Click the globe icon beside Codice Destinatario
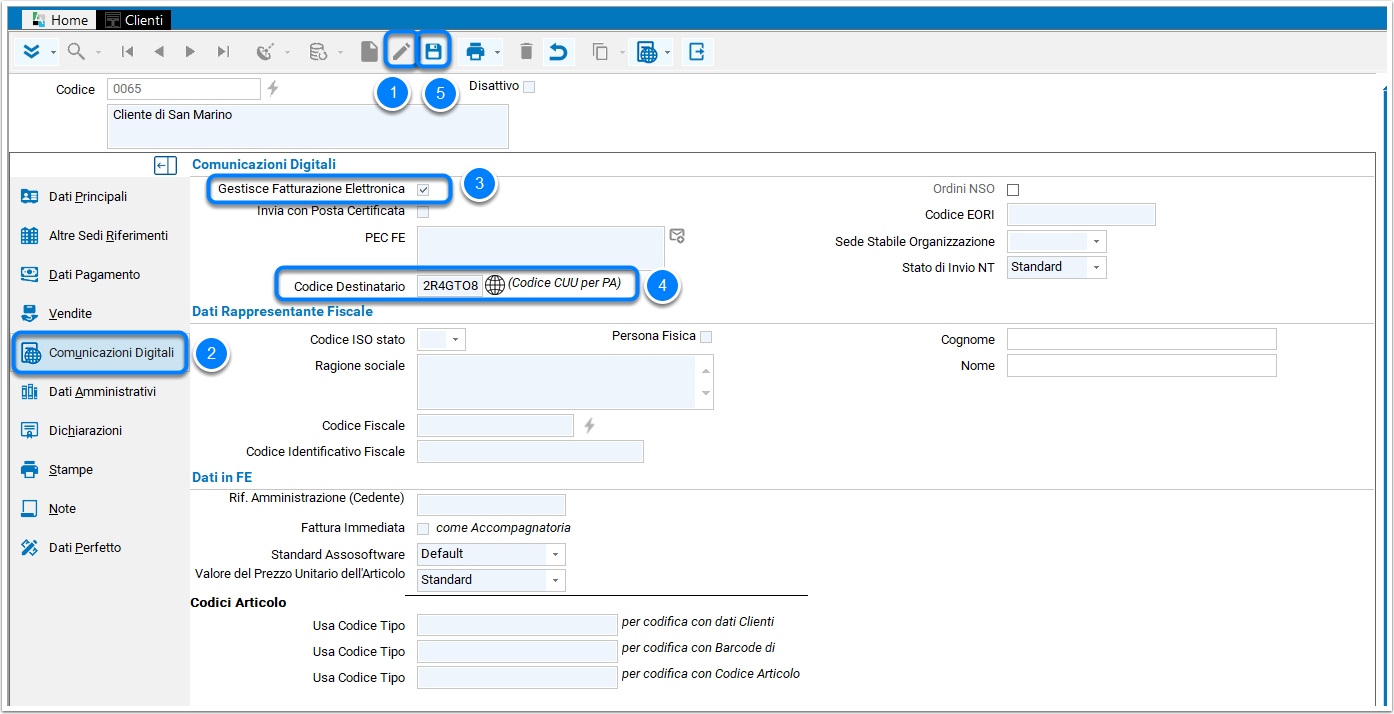The height and width of the screenshot is (714, 1394). tap(495, 285)
